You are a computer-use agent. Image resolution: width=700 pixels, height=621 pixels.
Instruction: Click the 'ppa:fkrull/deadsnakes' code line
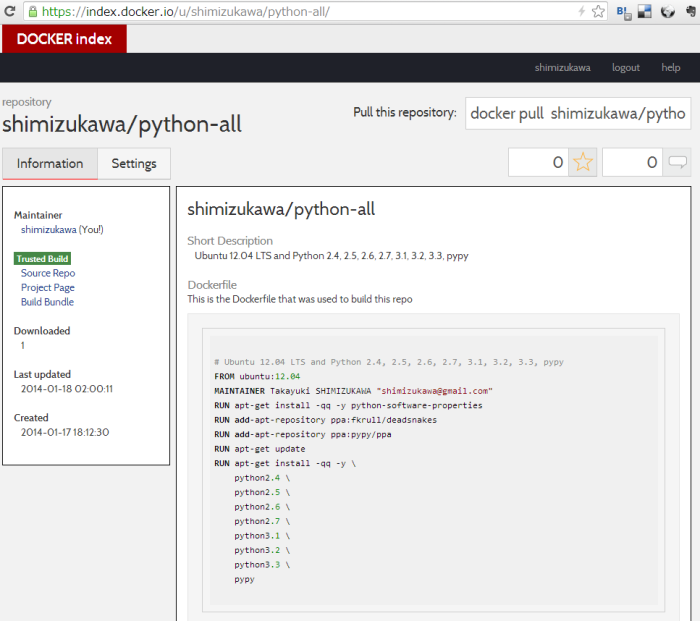(325, 420)
